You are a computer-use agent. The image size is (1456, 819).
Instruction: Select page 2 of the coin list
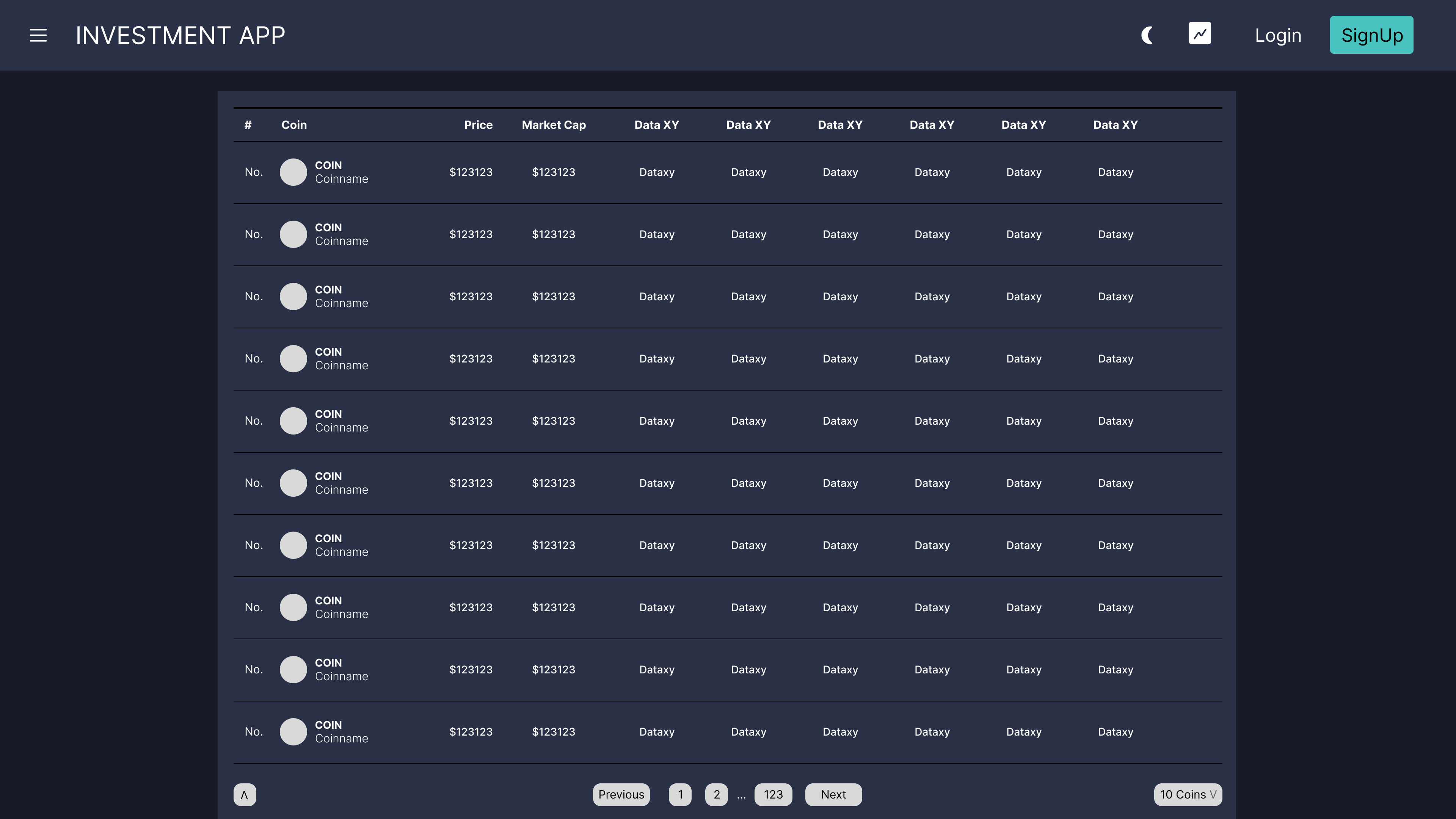coord(716,794)
